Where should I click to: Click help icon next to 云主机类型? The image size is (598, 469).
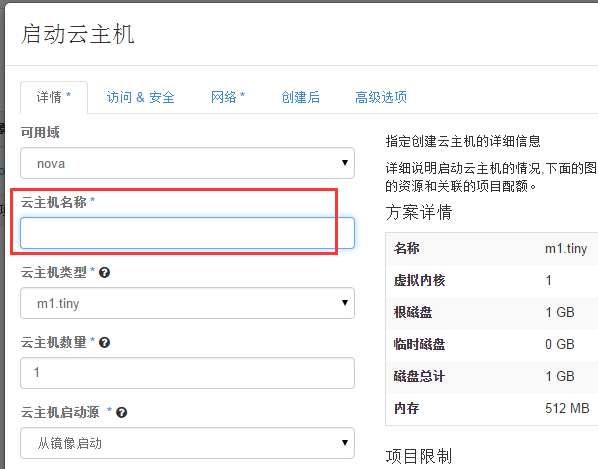pyautogui.click(x=104, y=273)
